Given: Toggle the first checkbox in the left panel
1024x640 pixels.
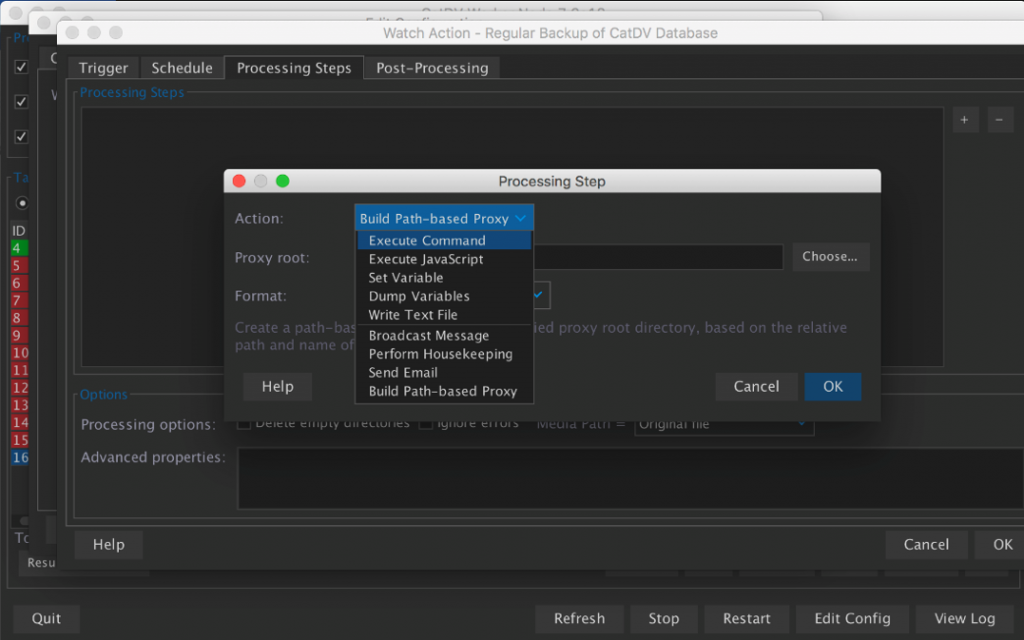Looking at the screenshot, I should (x=21, y=68).
